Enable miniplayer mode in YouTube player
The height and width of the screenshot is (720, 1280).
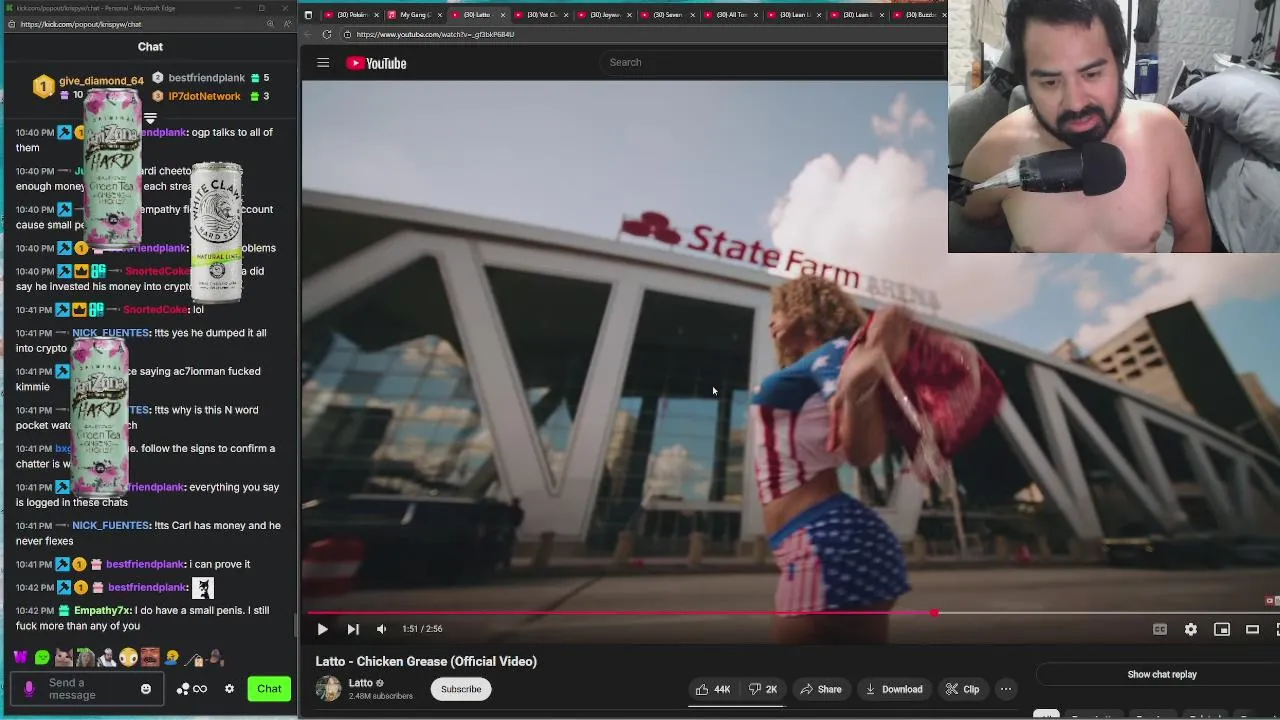1221,629
